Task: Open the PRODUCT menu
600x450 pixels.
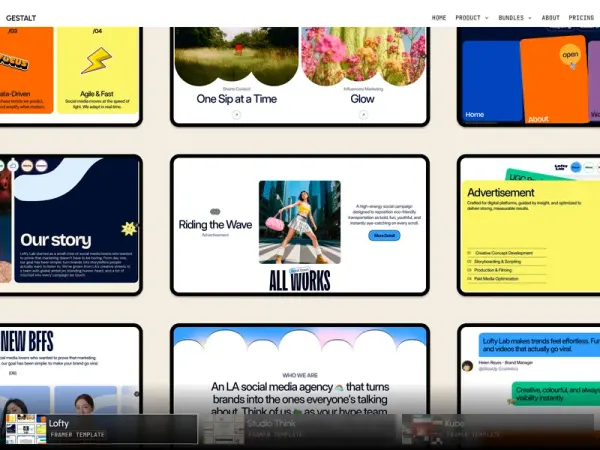Action: pyautogui.click(x=468, y=18)
